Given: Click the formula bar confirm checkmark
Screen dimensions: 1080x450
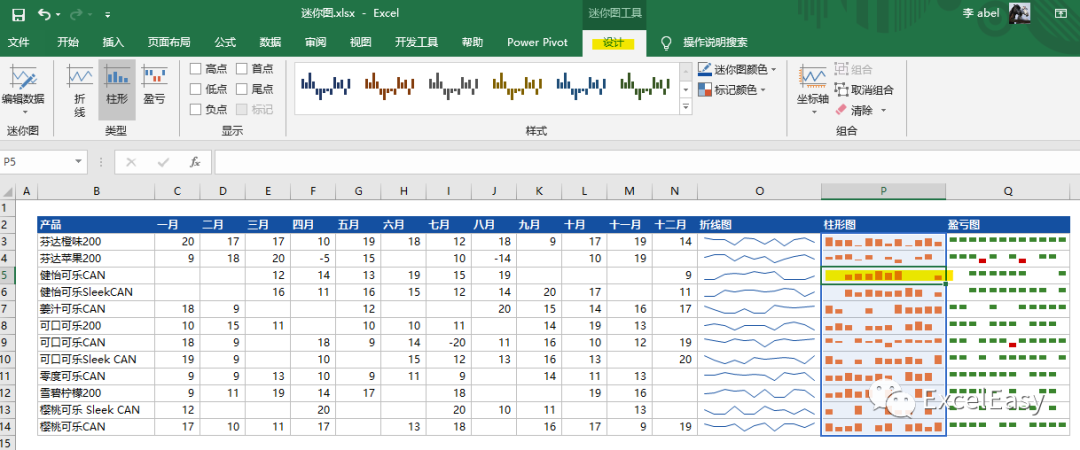Looking at the screenshot, I should (163, 162).
